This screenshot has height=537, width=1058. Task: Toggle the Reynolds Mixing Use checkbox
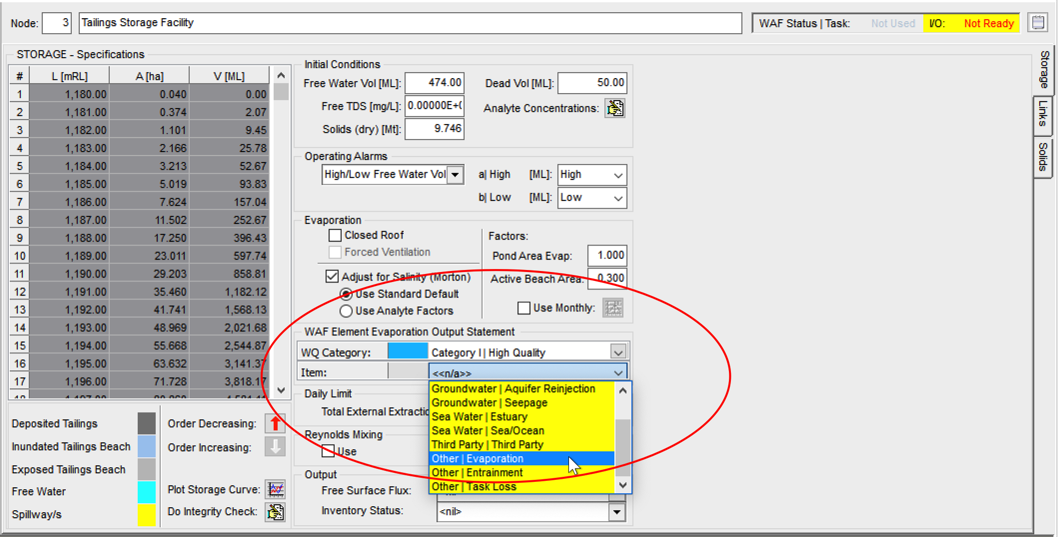tap(328, 452)
